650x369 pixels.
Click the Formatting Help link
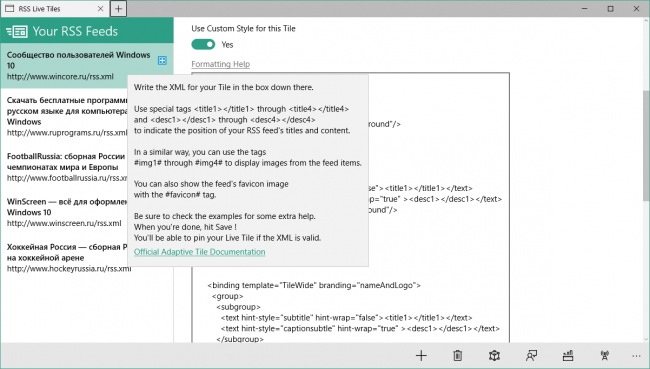click(221, 64)
